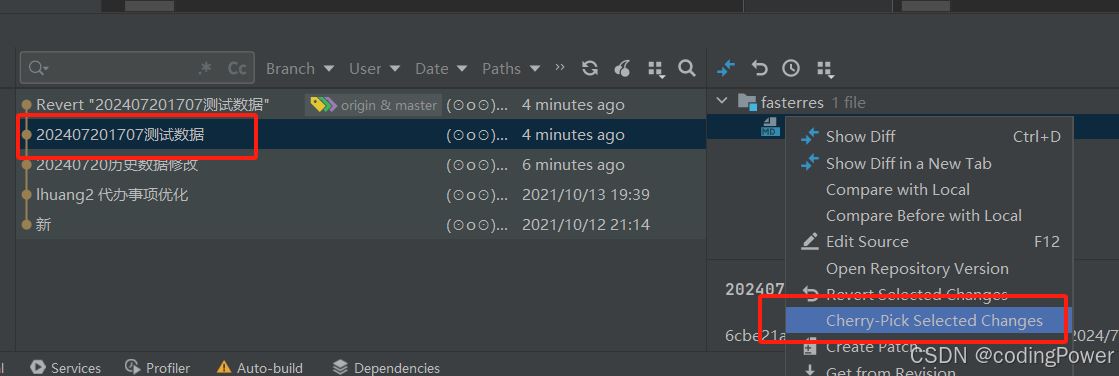1119x376 pixels.
Task: Click the Cherry-pick toolbar icon
Action: point(622,68)
